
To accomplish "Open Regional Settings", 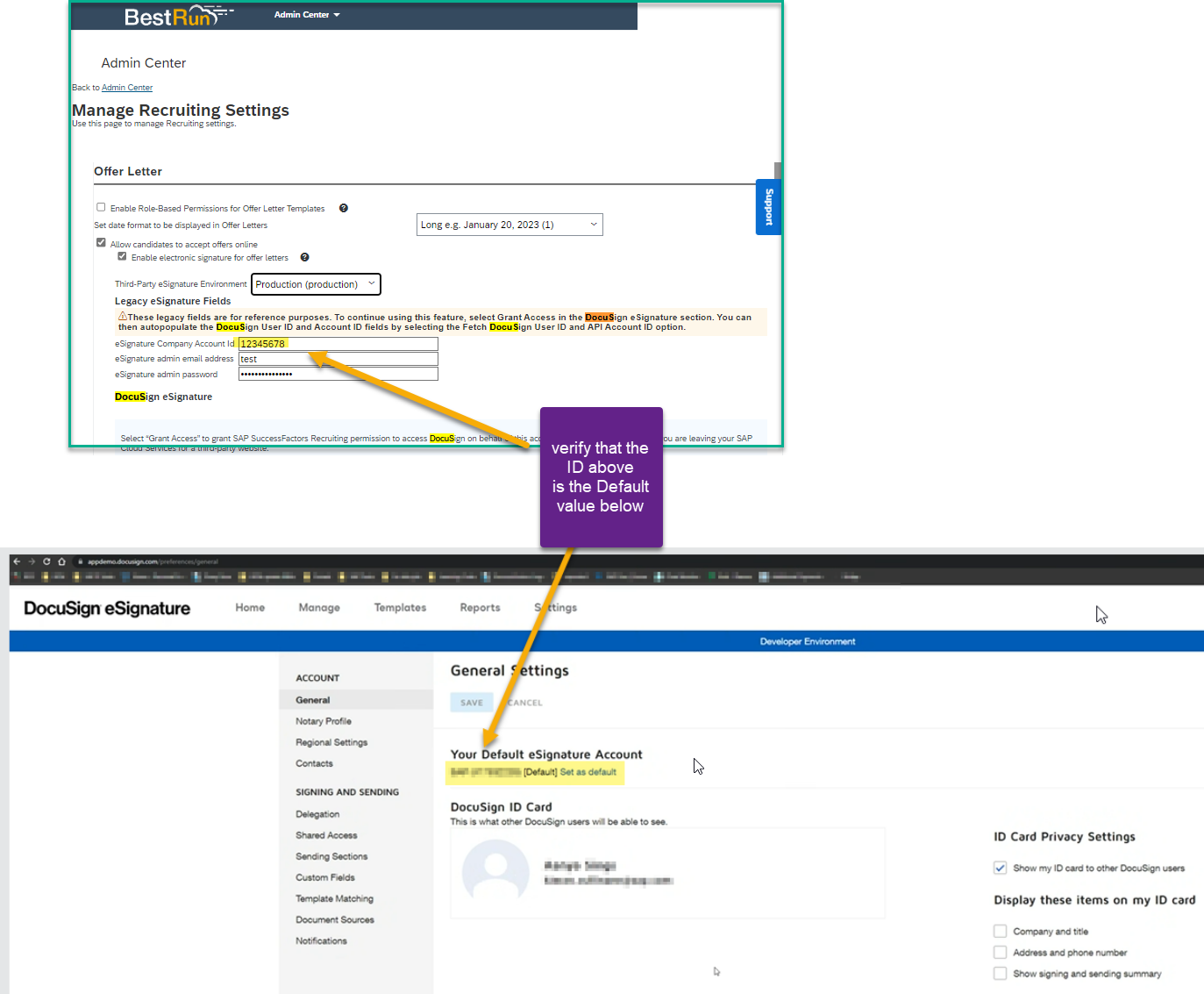I will [331, 742].
